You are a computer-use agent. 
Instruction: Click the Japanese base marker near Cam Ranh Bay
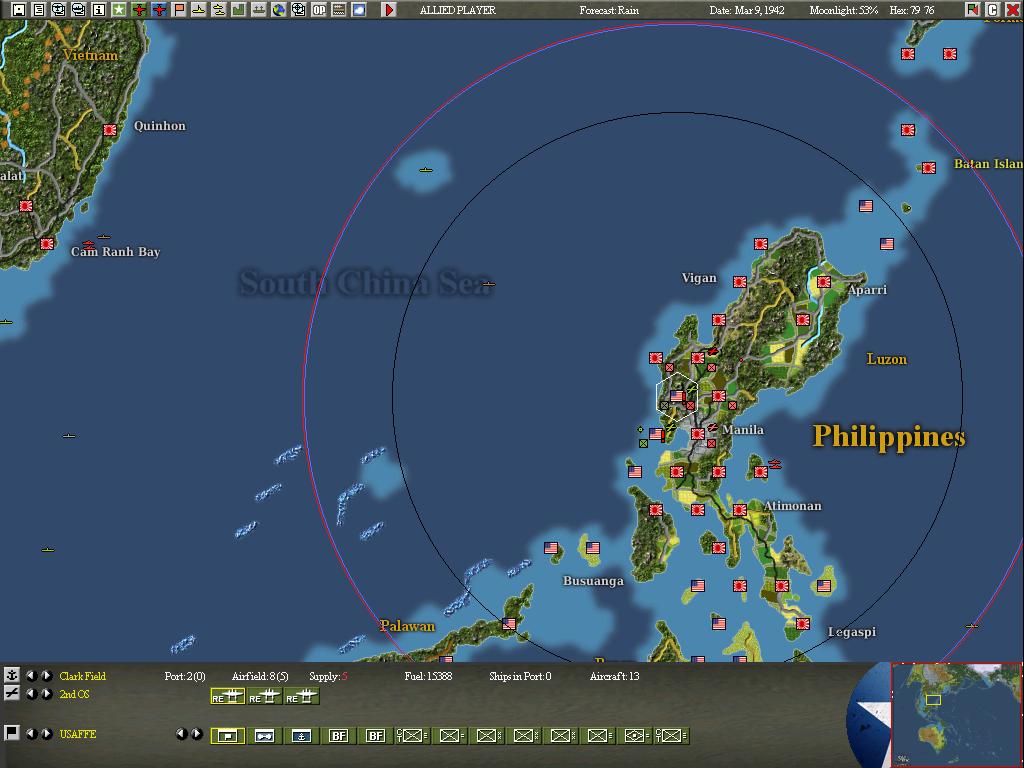click(46, 244)
